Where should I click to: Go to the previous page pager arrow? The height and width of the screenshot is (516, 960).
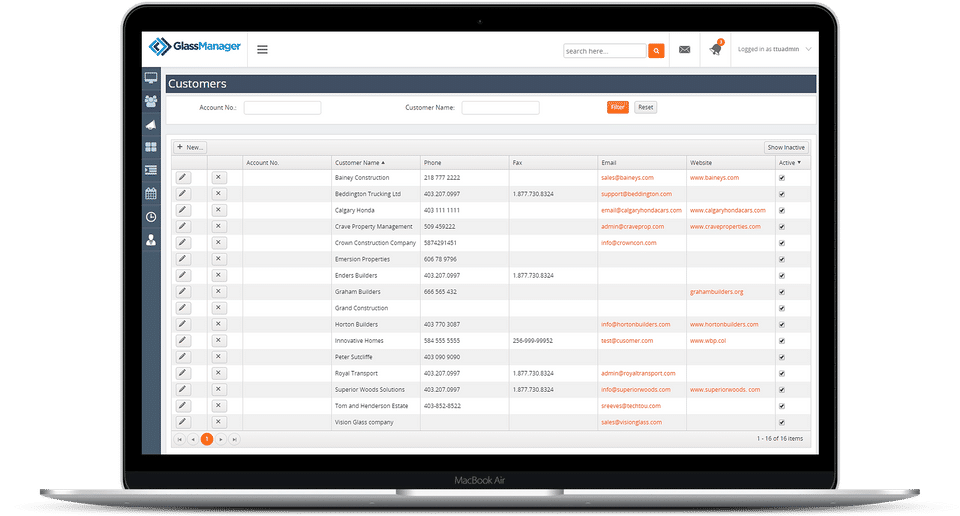click(x=193, y=439)
